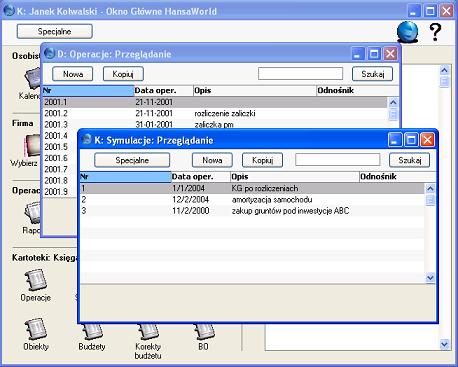Sort Operacje list by Odnośnik column
The height and width of the screenshot is (367, 458).
[357, 91]
